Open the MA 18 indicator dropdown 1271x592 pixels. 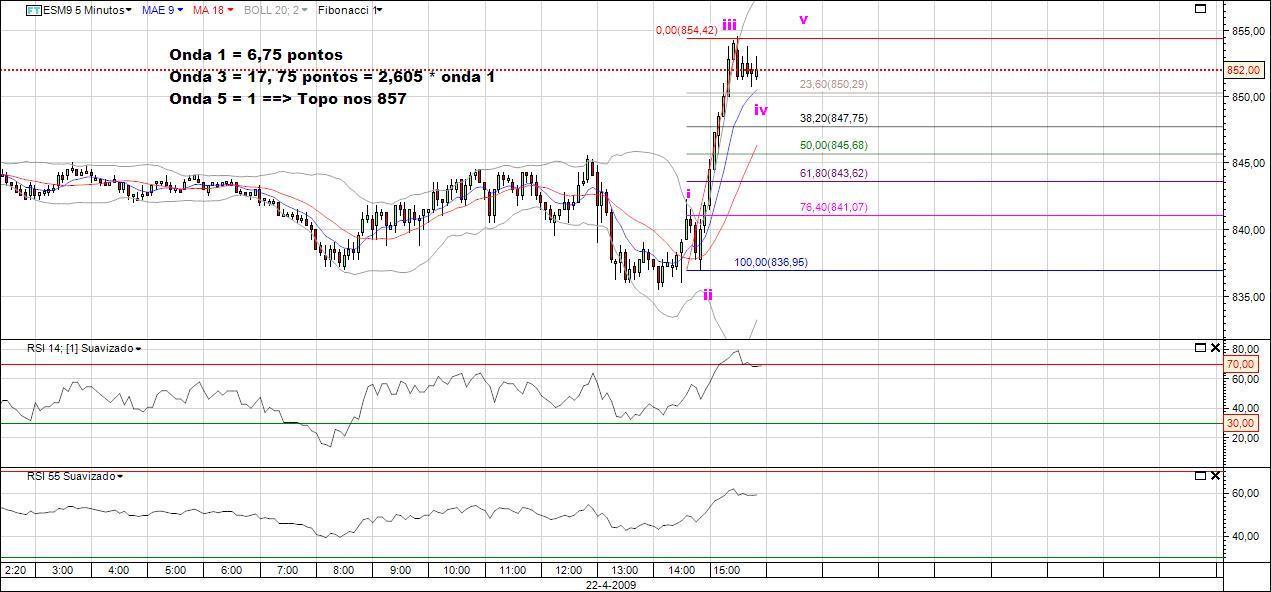pos(212,10)
